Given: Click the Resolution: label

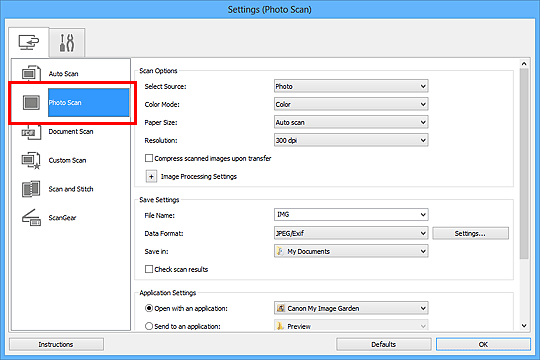Looking at the screenshot, I should (x=161, y=141).
